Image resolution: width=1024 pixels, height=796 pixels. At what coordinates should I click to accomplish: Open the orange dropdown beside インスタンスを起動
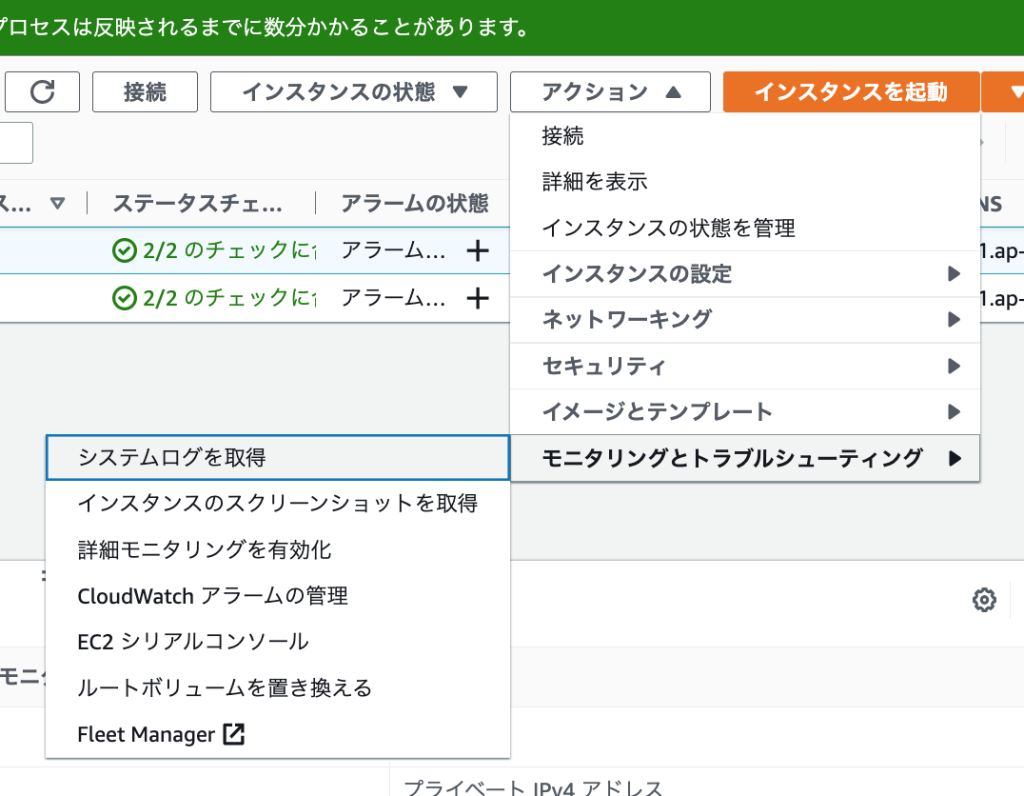(1014, 92)
